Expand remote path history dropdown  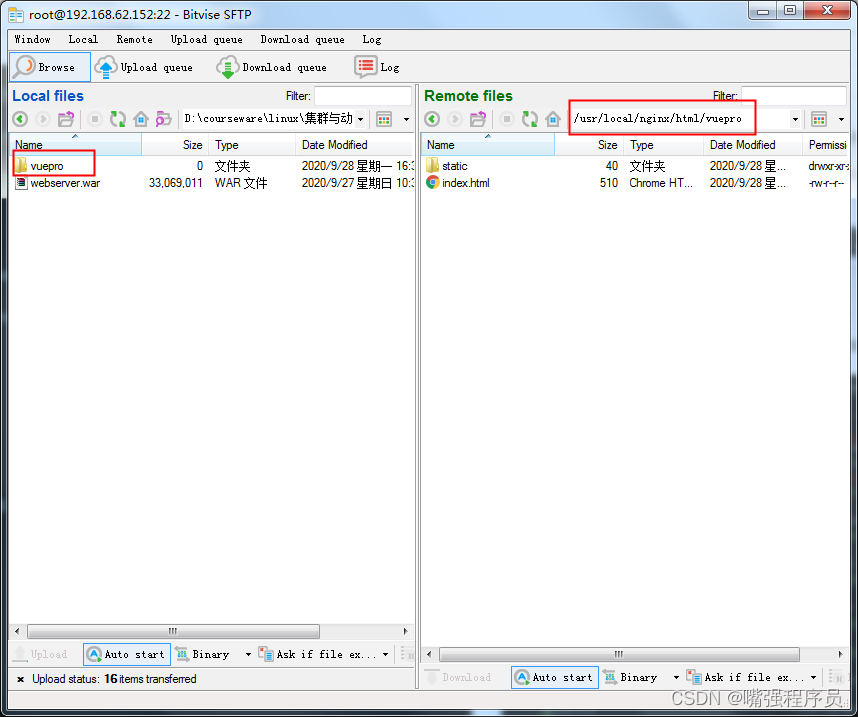point(795,119)
